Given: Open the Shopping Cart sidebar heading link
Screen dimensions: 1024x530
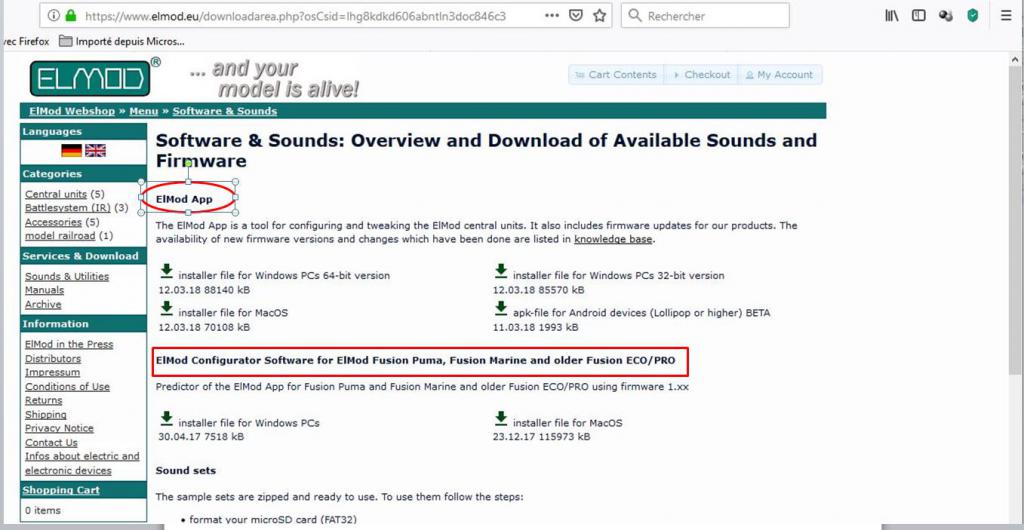Looking at the screenshot, I should click(61, 490).
